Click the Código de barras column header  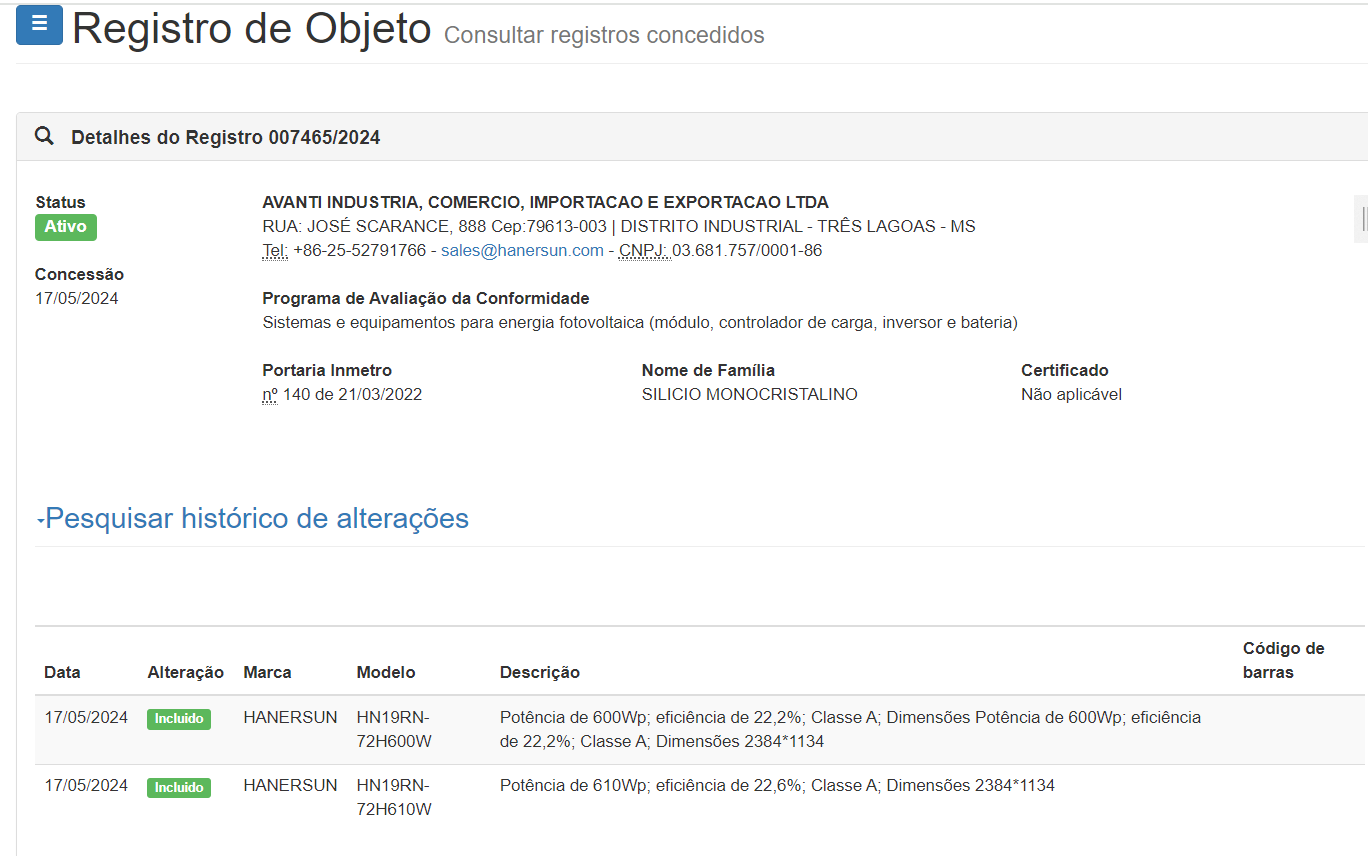[1283, 660]
